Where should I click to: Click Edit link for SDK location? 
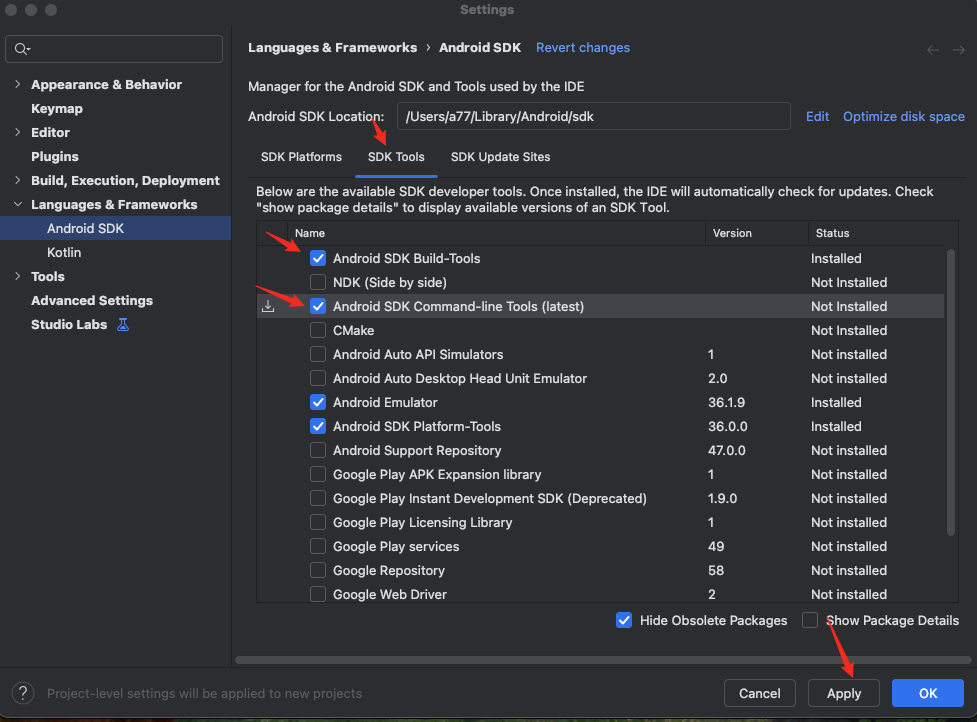tap(817, 116)
